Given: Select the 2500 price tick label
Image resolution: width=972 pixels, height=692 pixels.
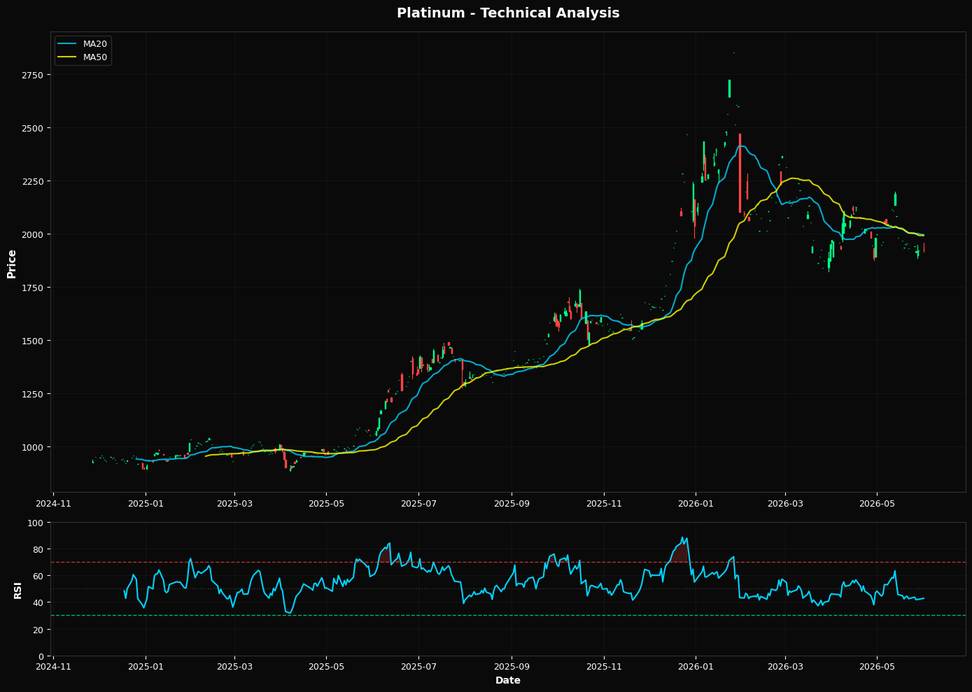Looking at the screenshot, I should [32, 128].
